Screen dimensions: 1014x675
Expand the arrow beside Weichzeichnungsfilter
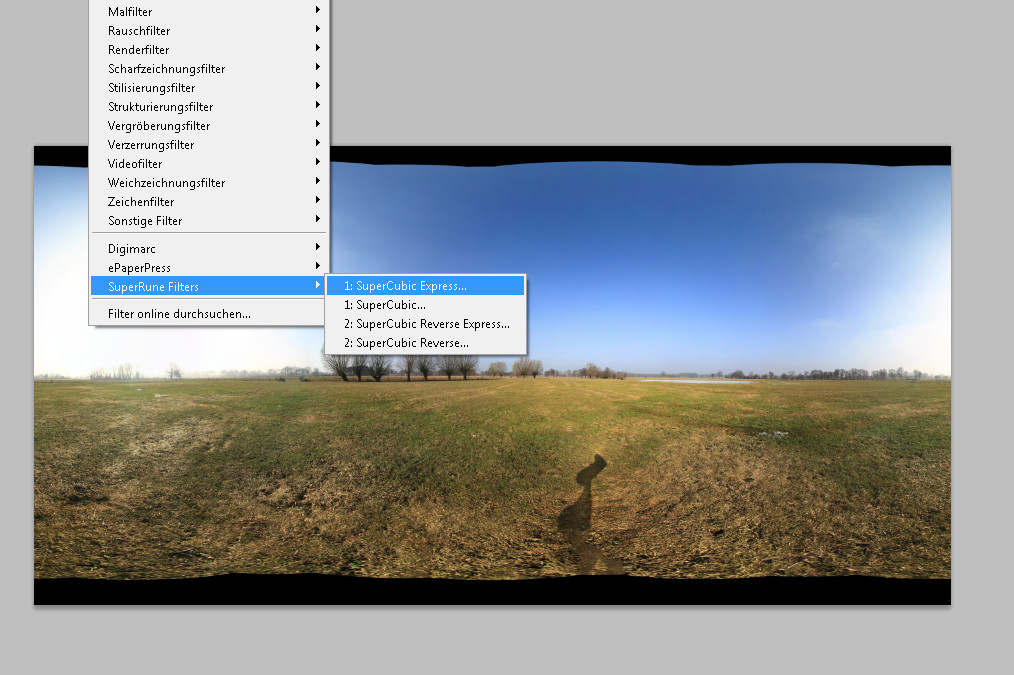point(318,182)
